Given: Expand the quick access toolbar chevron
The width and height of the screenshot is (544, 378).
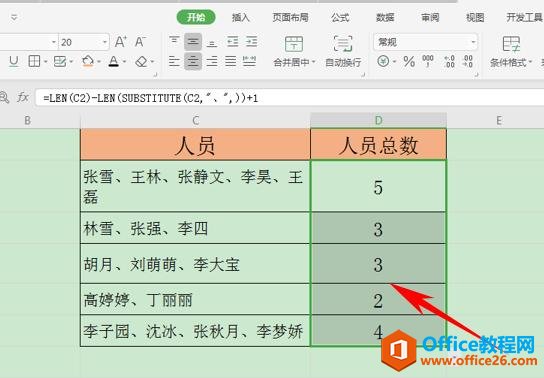Looking at the screenshot, I should tap(14, 17).
